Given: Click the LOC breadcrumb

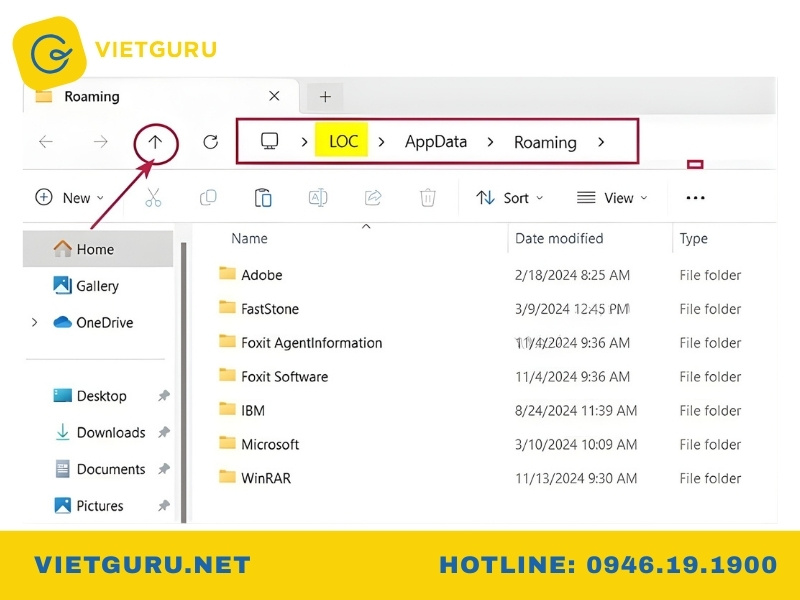Looking at the screenshot, I should point(343,141).
